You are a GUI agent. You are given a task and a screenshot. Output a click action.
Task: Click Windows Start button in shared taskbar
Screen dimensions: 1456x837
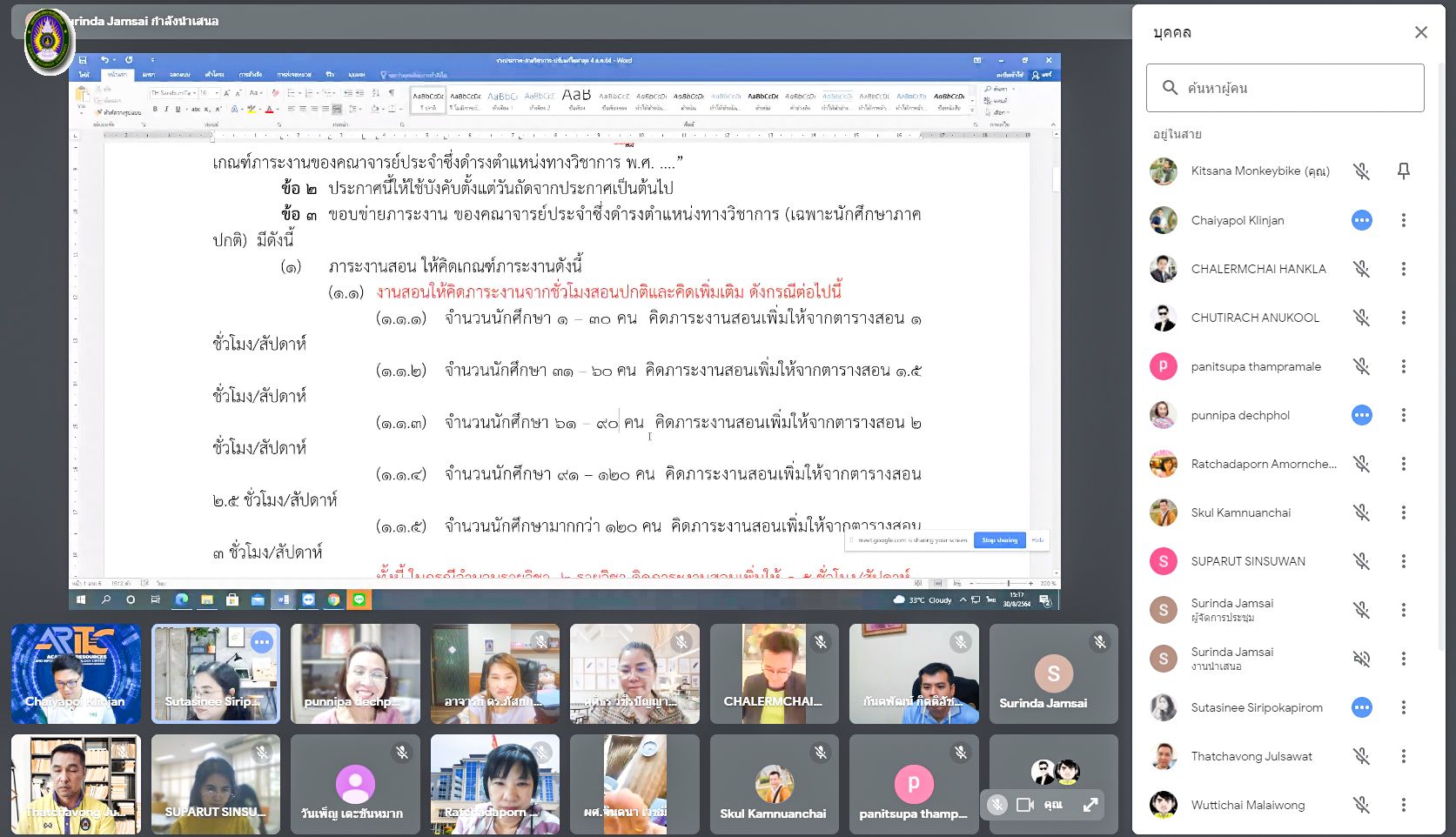[81, 599]
